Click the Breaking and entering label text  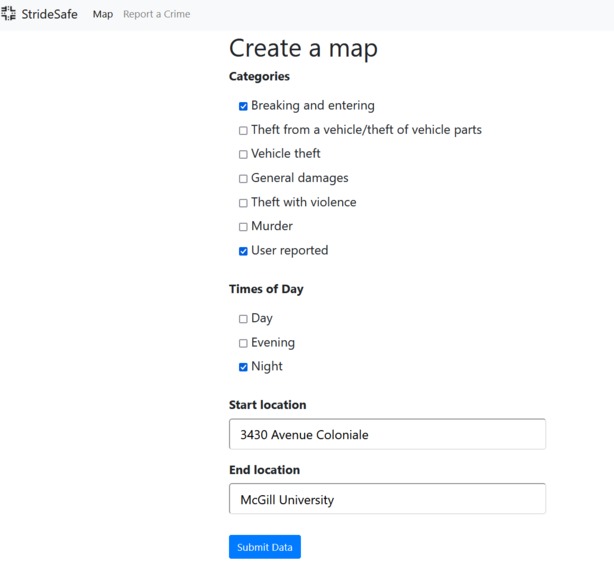coord(313,105)
